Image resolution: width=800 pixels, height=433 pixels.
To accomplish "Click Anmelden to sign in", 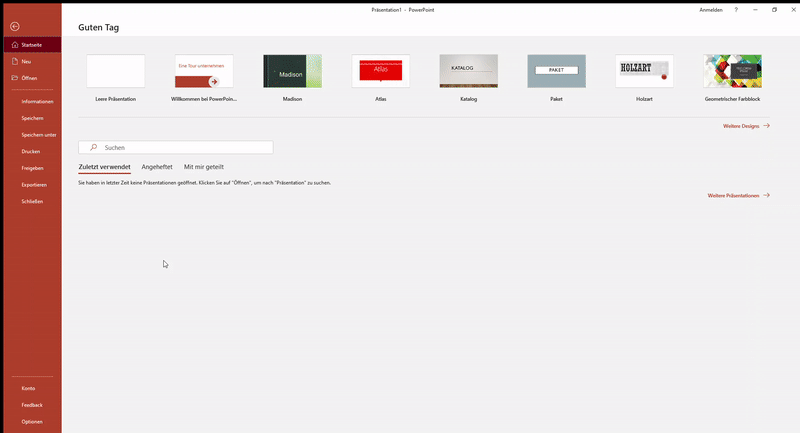I will click(711, 10).
